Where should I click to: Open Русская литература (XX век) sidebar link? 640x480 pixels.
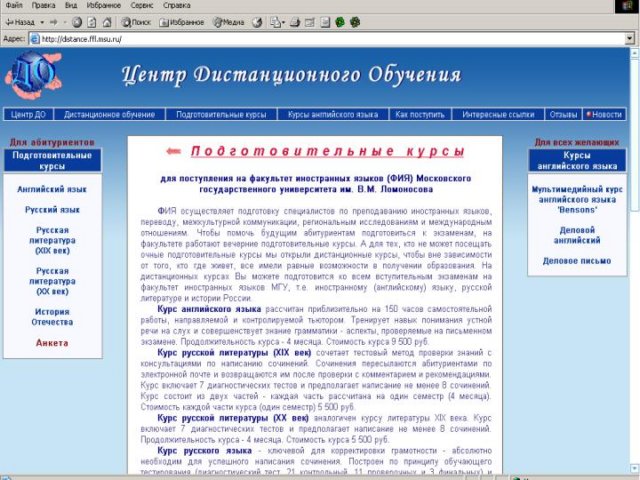(52, 281)
